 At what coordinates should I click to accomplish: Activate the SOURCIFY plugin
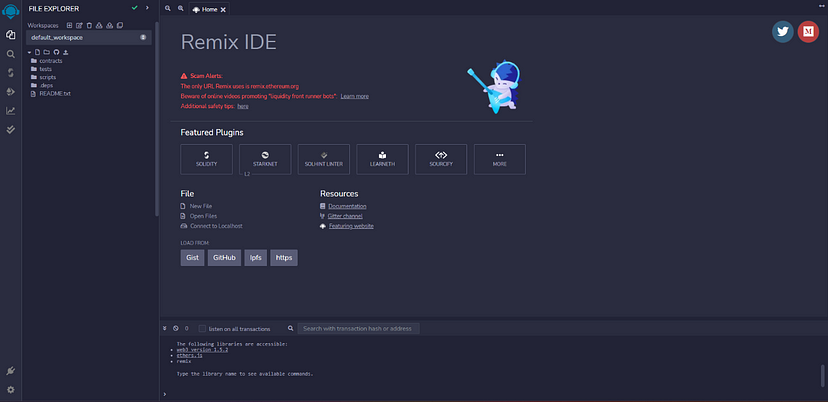pos(441,159)
